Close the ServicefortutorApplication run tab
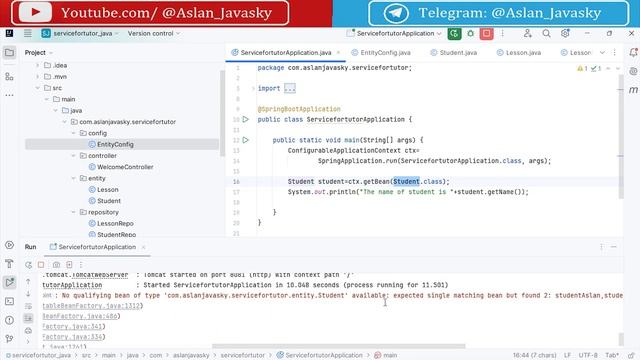The height and width of the screenshot is (360, 640). click(x=144, y=247)
